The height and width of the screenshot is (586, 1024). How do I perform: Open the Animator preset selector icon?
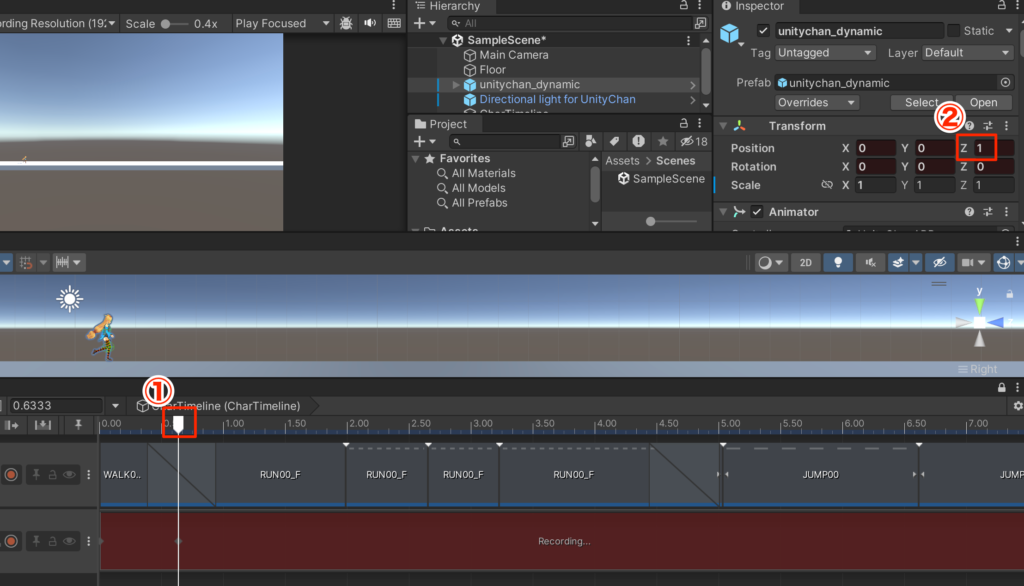(987, 212)
